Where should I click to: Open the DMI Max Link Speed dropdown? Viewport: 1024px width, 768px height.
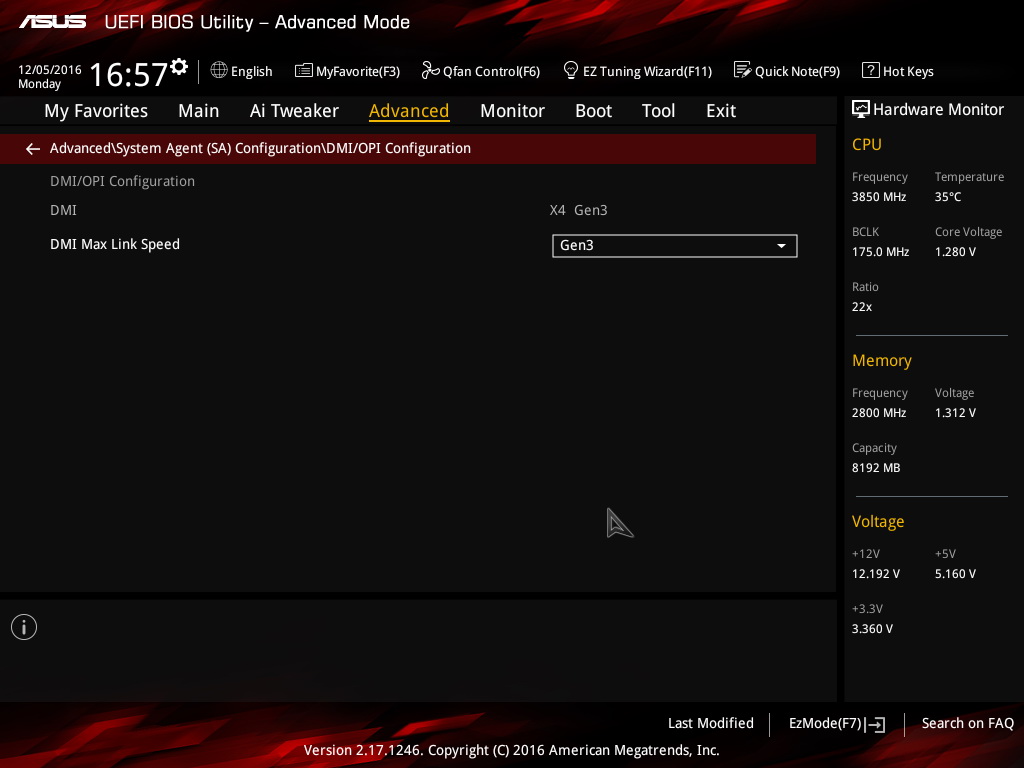(x=675, y=246)
